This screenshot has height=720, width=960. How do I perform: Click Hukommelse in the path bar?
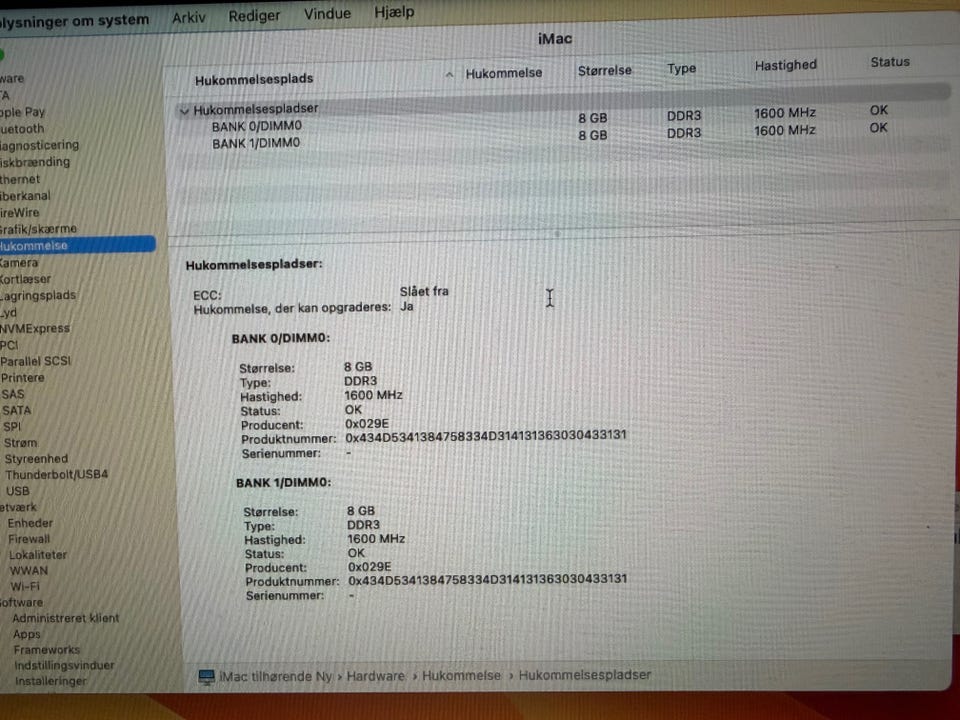click(461, 675)
